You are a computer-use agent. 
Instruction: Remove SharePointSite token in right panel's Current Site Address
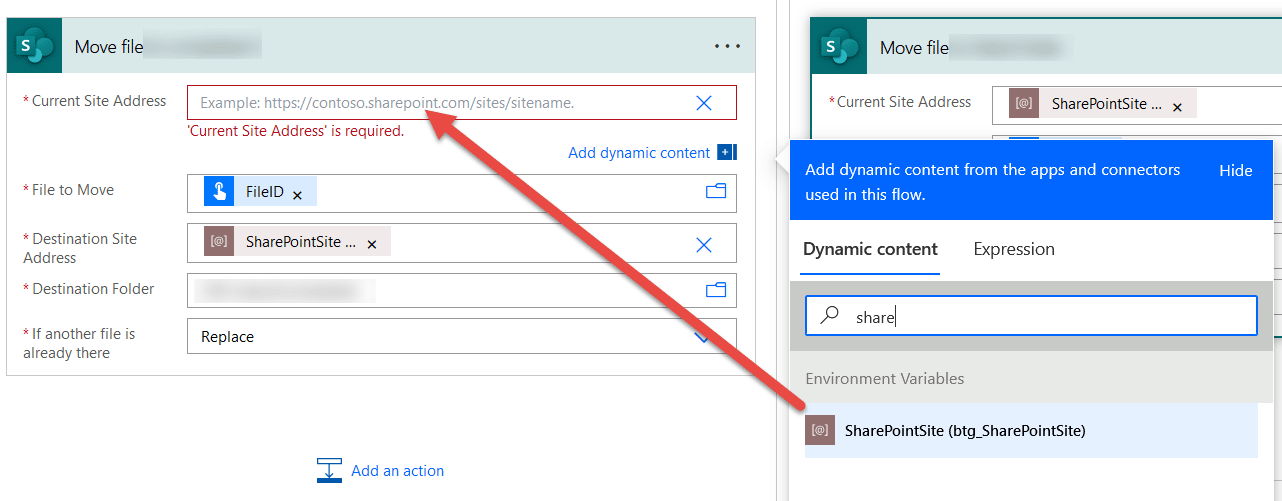click(1177, 107)
